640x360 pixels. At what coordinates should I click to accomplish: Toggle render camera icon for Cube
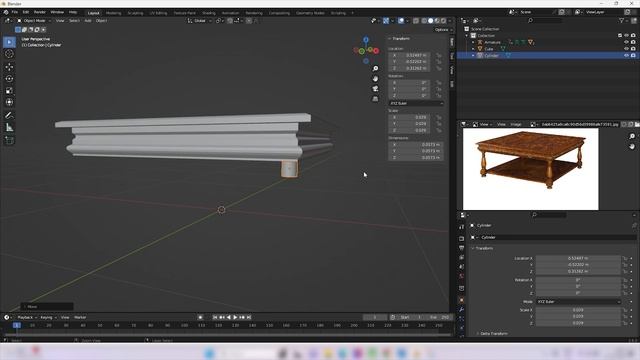click(633, 49)
